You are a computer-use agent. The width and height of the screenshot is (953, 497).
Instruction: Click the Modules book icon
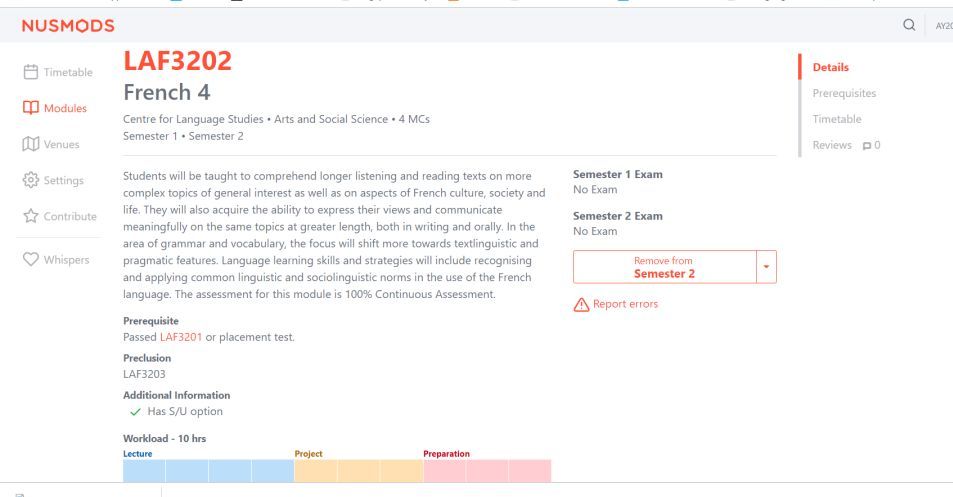pos(30,108)
